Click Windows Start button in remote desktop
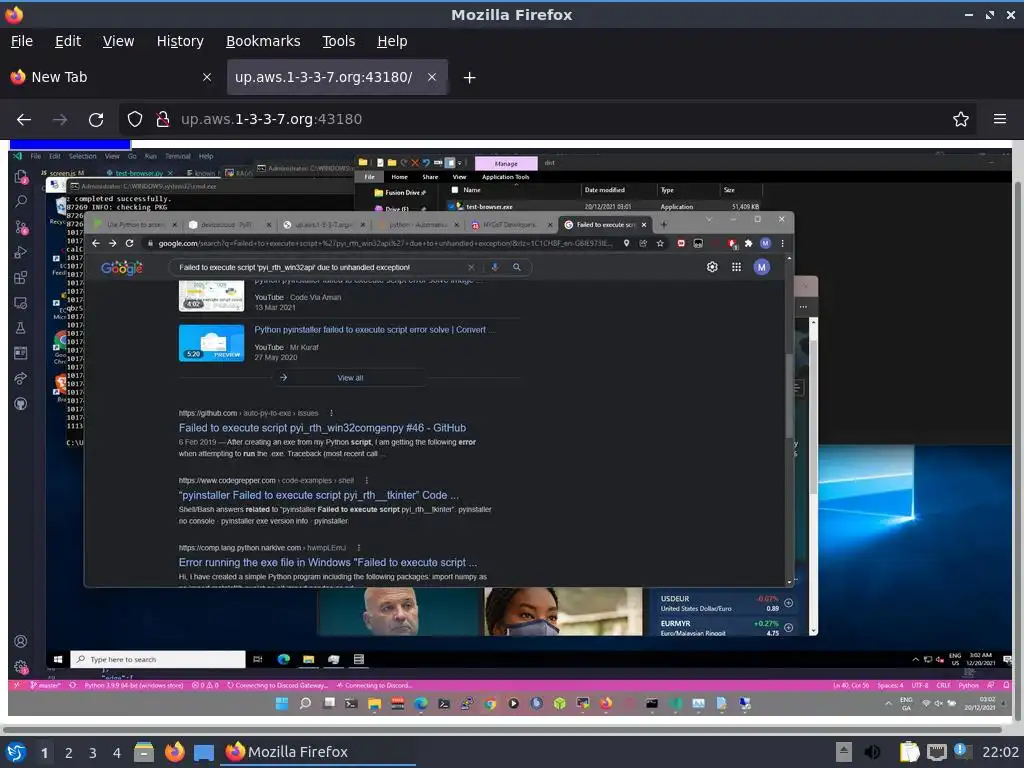1024x768 pixels. 57,659
